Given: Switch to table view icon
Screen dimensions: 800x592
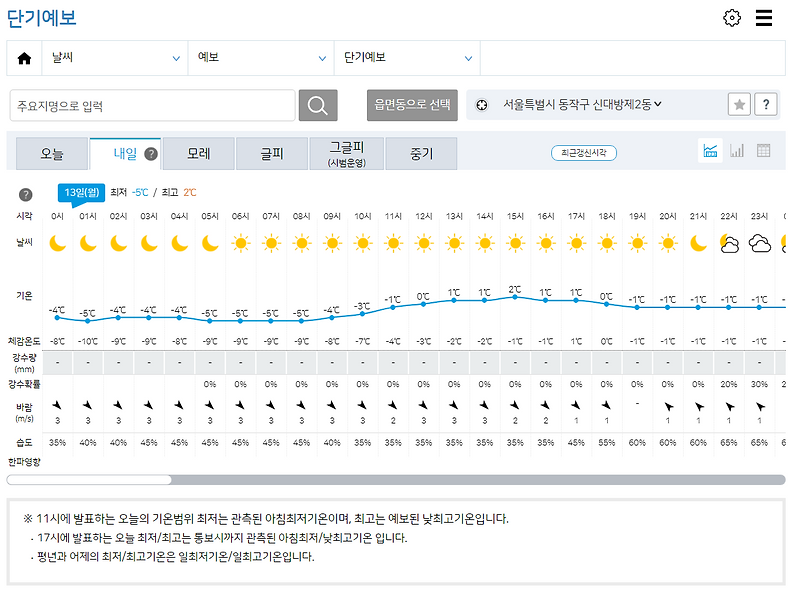Looking at the screenshot, I should click(763, 151).
